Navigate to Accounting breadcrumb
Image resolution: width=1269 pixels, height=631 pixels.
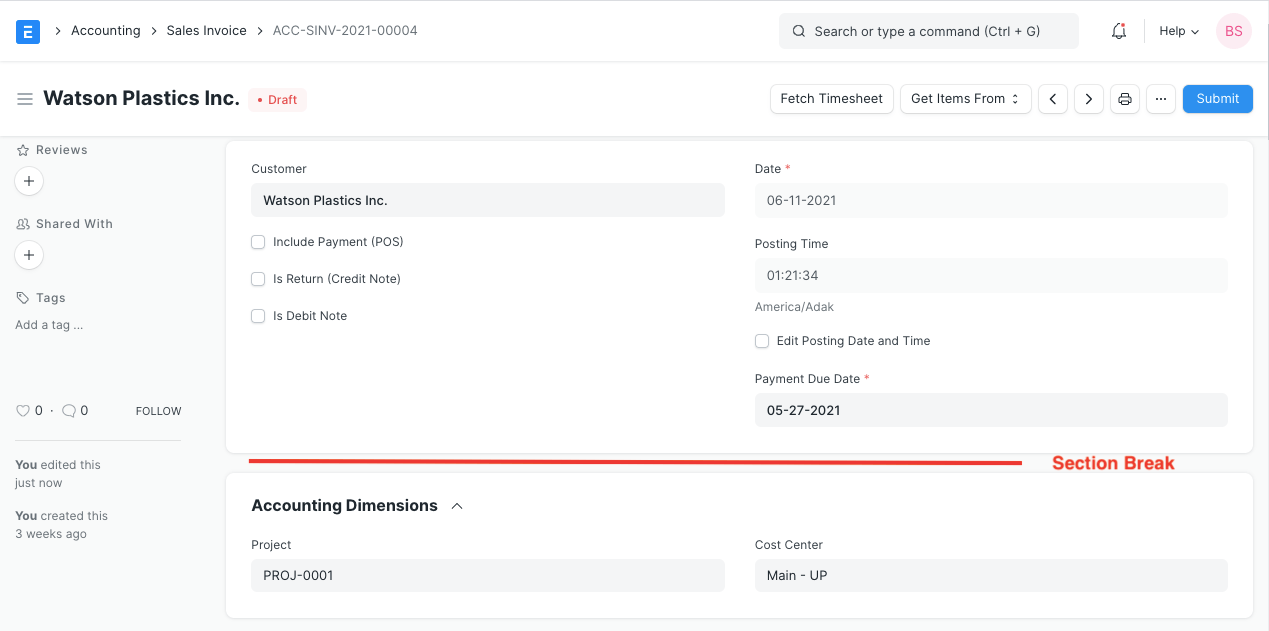pos(105,31)
